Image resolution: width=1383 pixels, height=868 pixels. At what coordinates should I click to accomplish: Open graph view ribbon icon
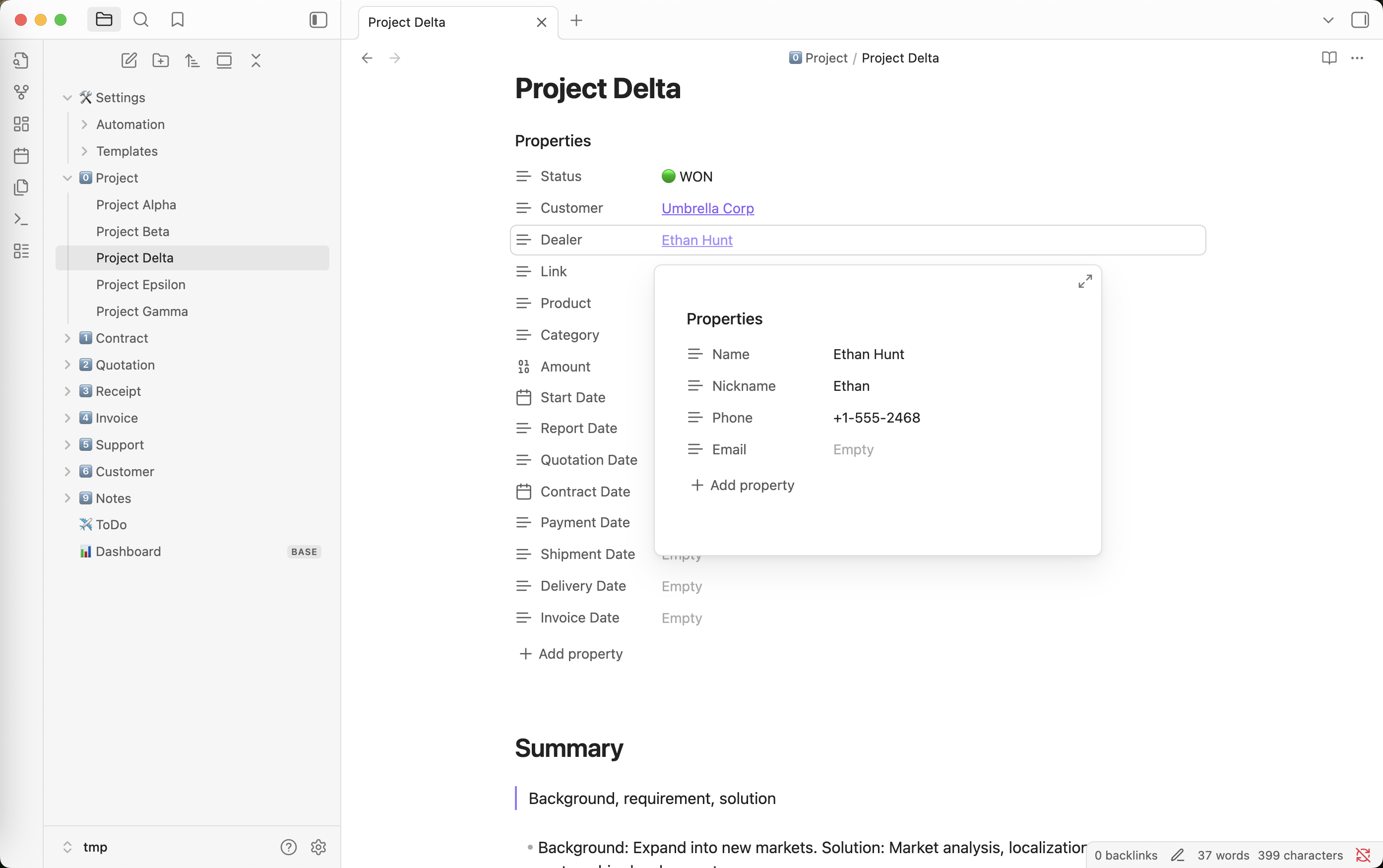[x=21, y=92]
